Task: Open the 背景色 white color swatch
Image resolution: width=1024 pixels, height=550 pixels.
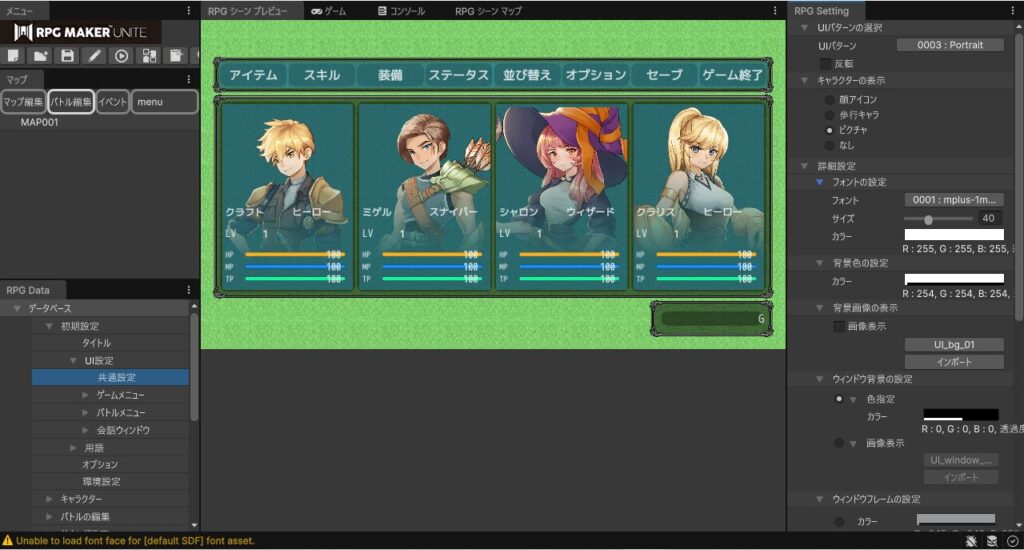Action: click(x=954, y=279)
